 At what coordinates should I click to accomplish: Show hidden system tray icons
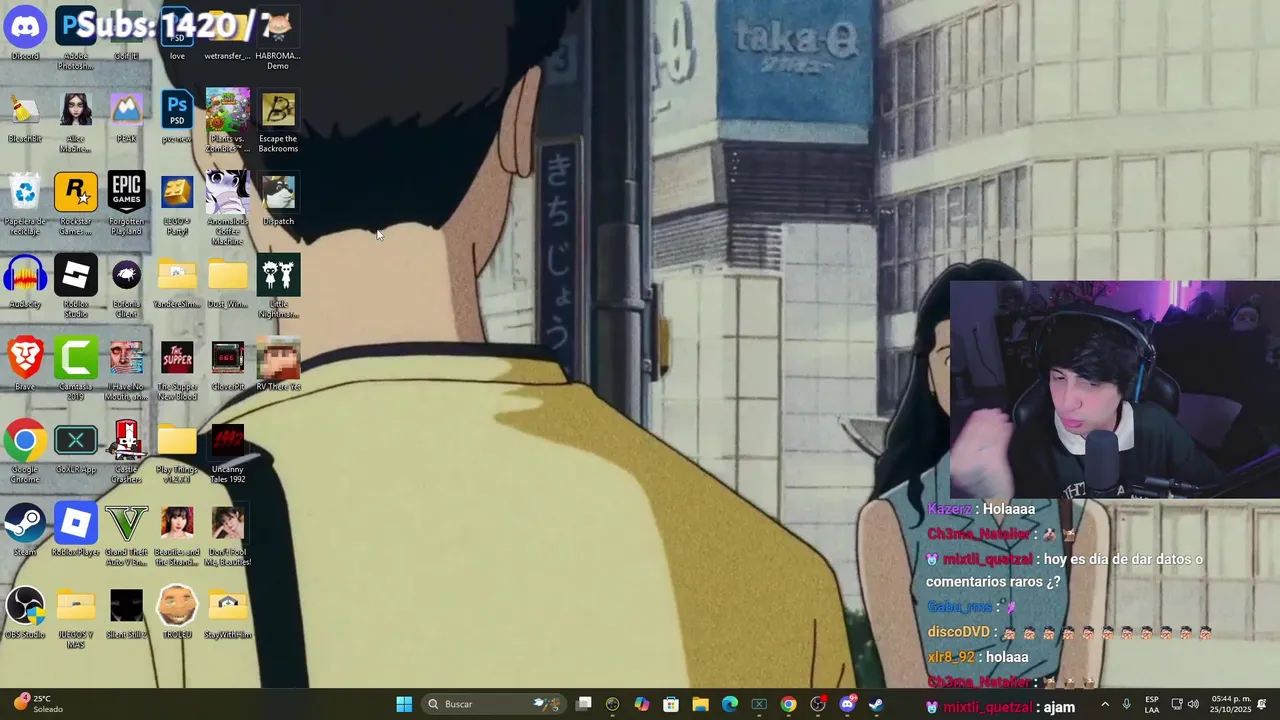[x=1105, y=704]
